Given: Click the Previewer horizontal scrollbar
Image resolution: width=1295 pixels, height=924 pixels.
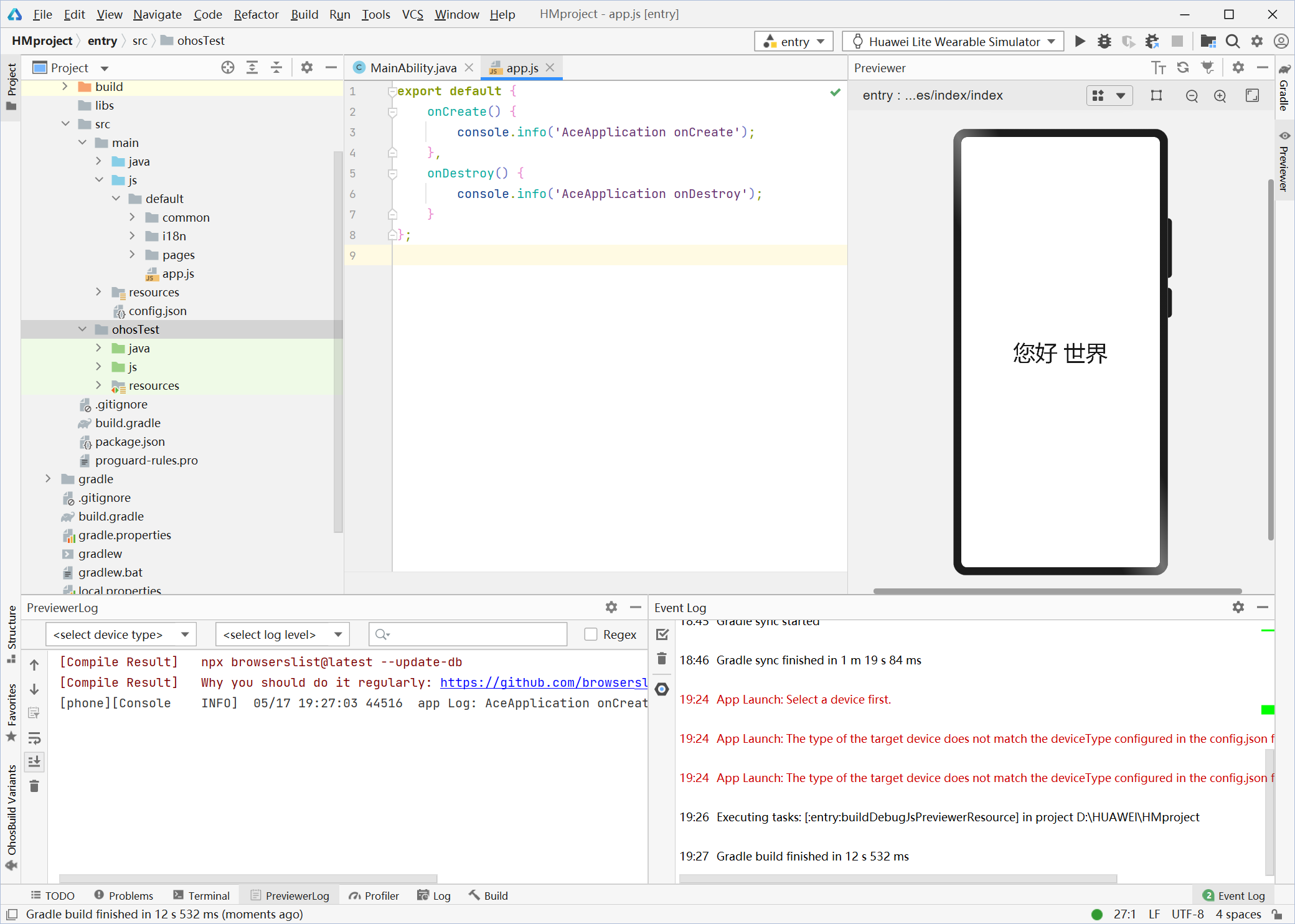Looking at the screenshot, I should (x=1057, y=591).
